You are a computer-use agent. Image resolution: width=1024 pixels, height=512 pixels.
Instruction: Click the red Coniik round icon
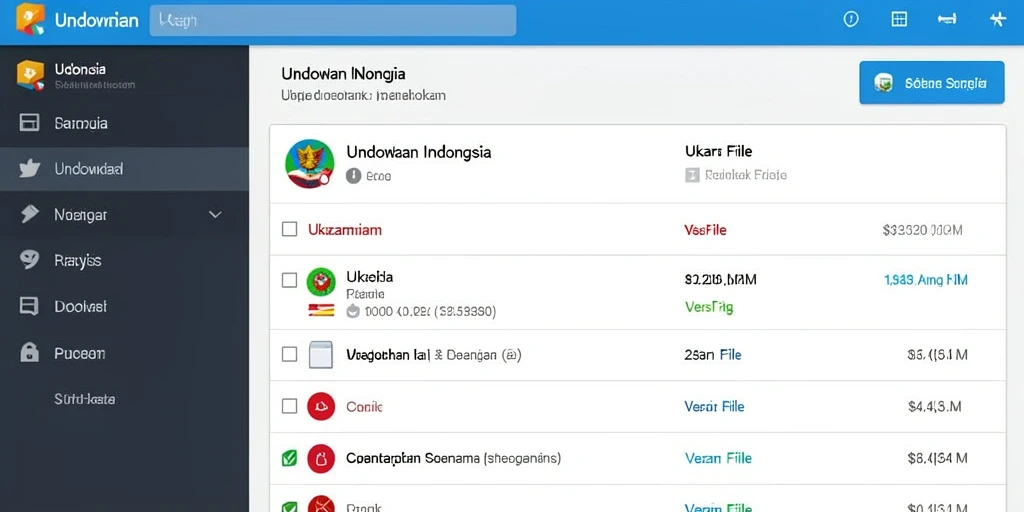pos(321,406)
